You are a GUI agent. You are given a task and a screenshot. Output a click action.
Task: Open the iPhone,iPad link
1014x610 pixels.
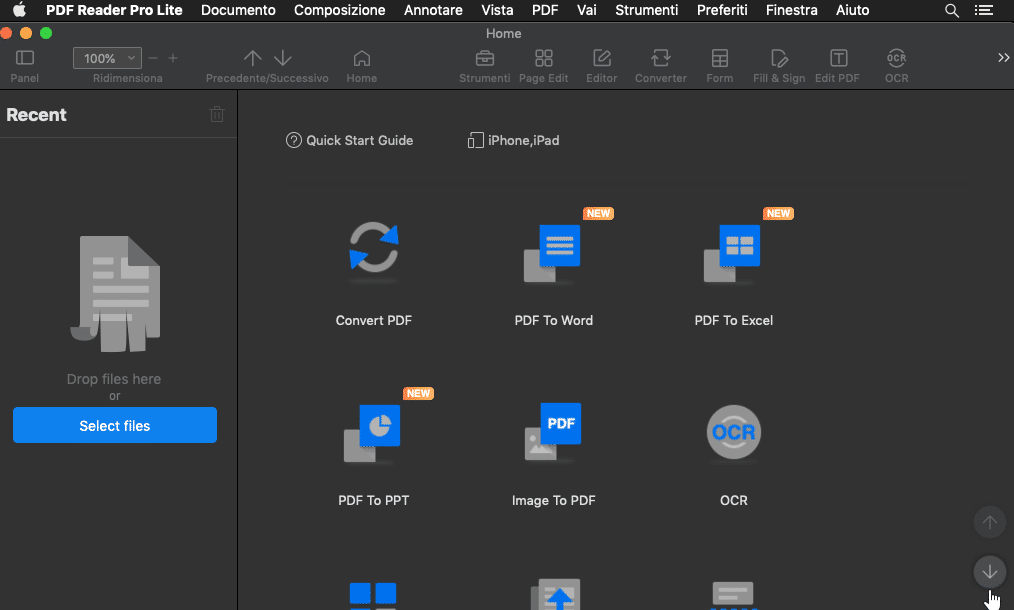pyautogui.click(x=513, y=140)
